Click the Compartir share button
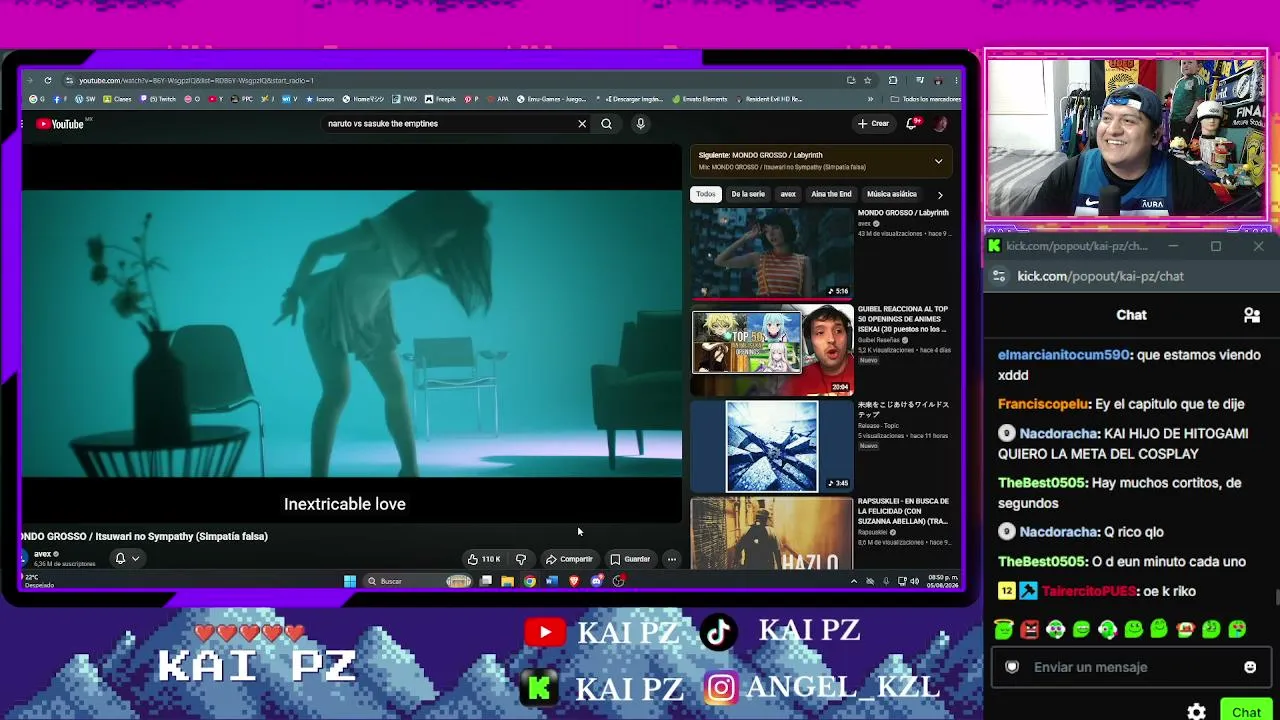 [x=569, y=559]
